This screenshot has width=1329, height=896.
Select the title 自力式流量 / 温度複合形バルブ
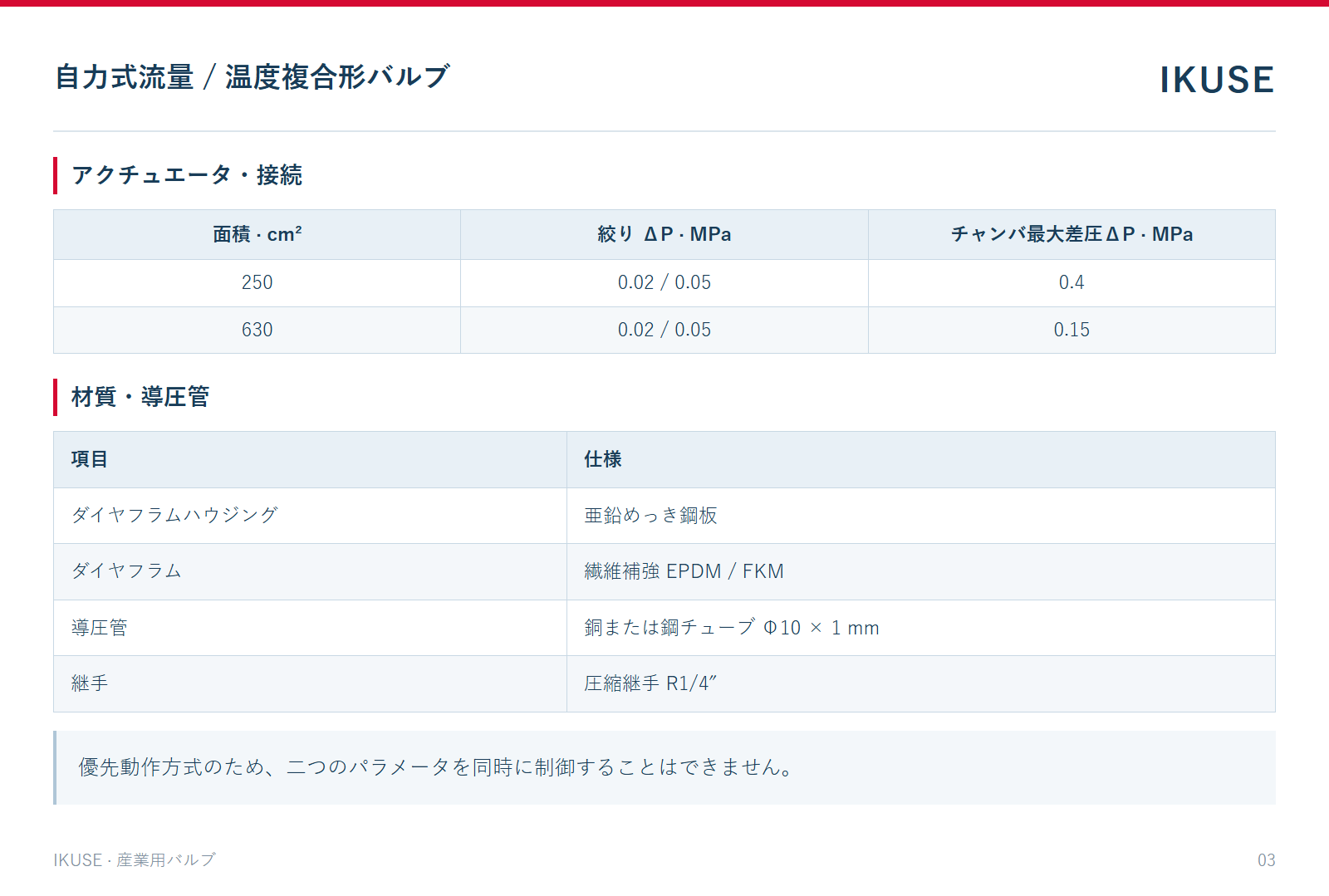pos(253,76)
